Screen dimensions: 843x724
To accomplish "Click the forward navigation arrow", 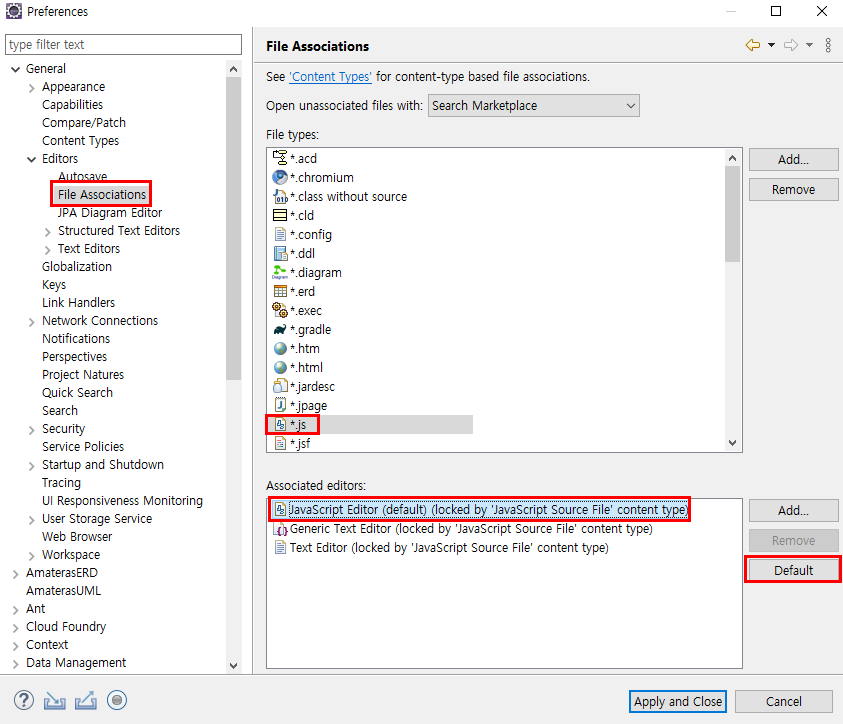I will coord(791,45).
